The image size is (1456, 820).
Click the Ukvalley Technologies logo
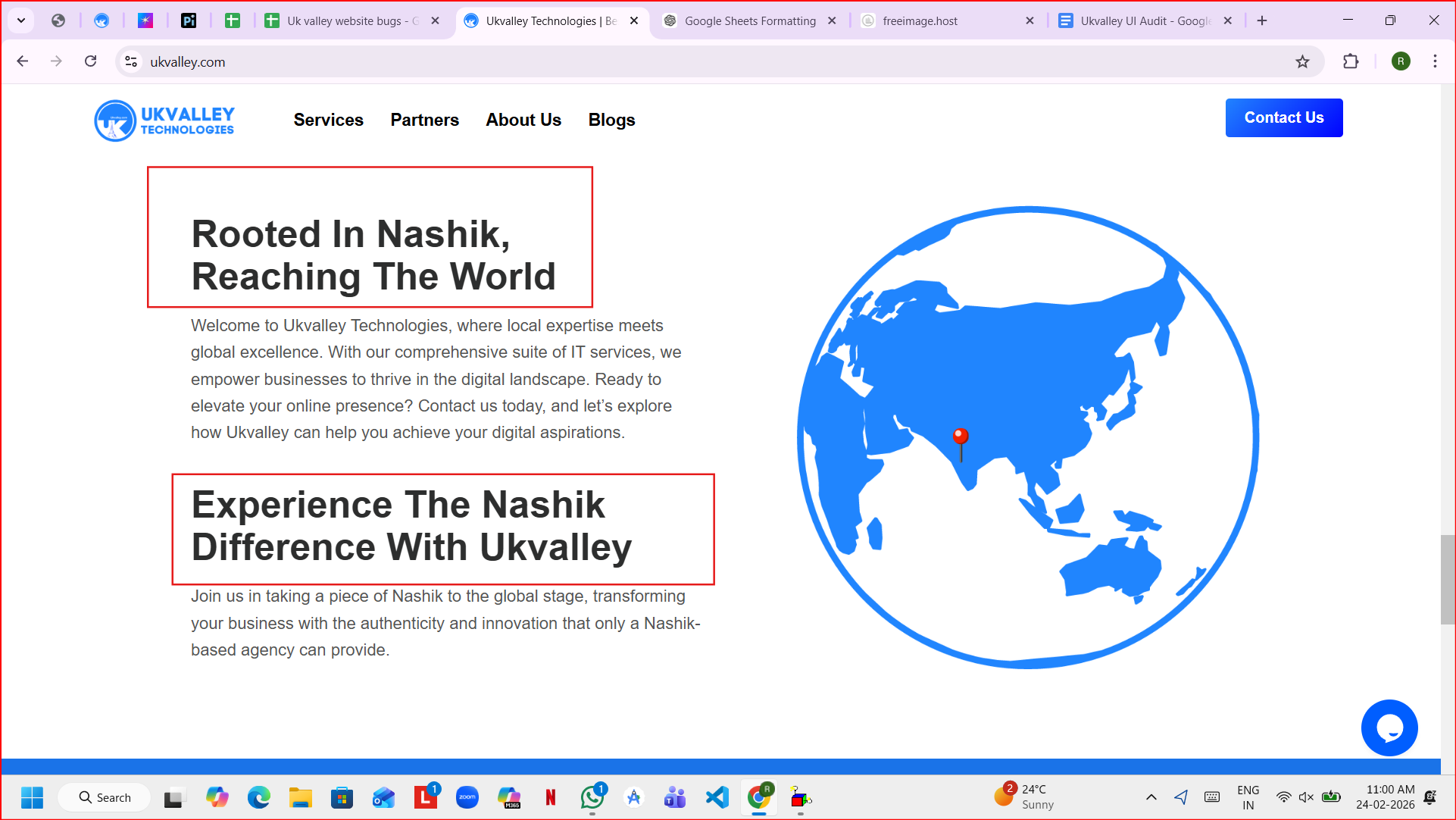pyautogui.click(x=164, y=120)
